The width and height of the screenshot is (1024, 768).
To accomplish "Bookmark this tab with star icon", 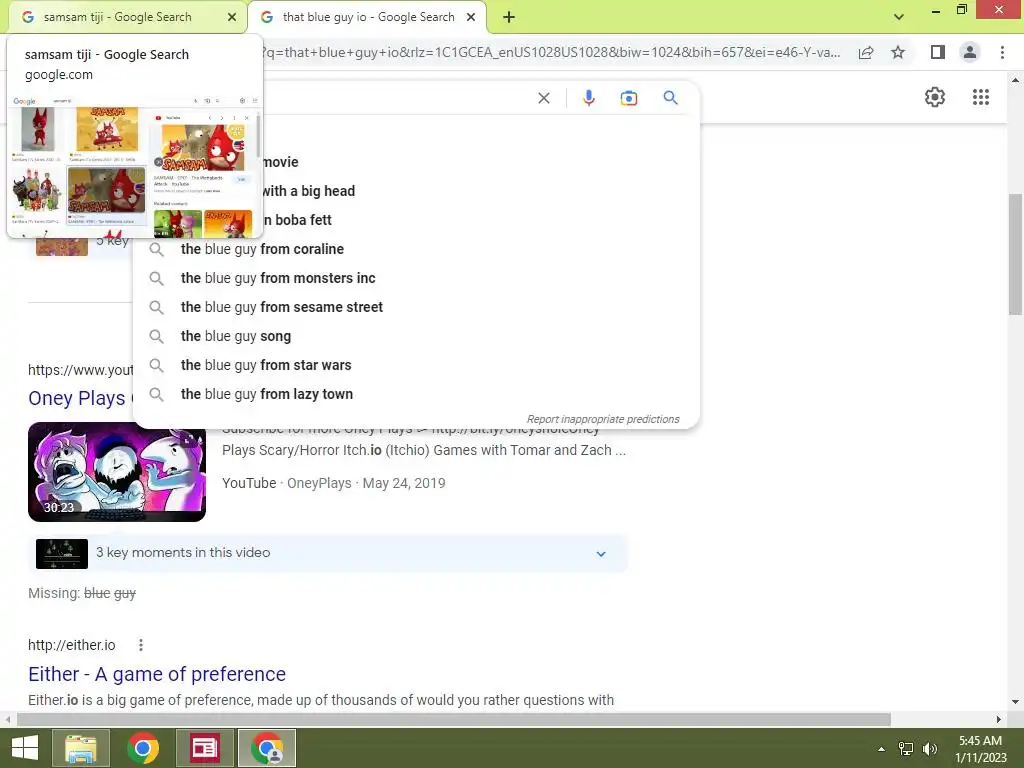I will [898, 52].
